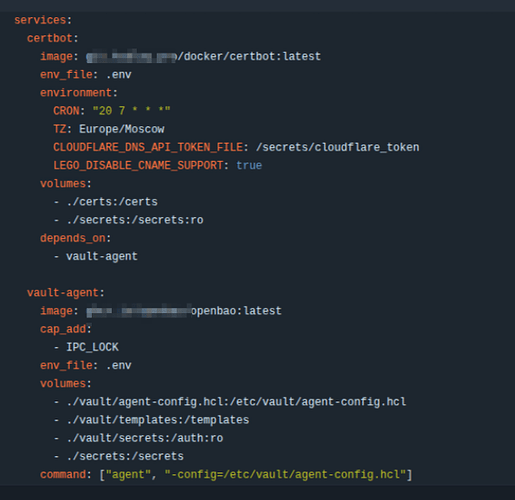Image resolution: width=515 pixels, height=500 pixels.
Task: Click the CRON value "20 7 * * *"
Action: click(x=131, y=111)
